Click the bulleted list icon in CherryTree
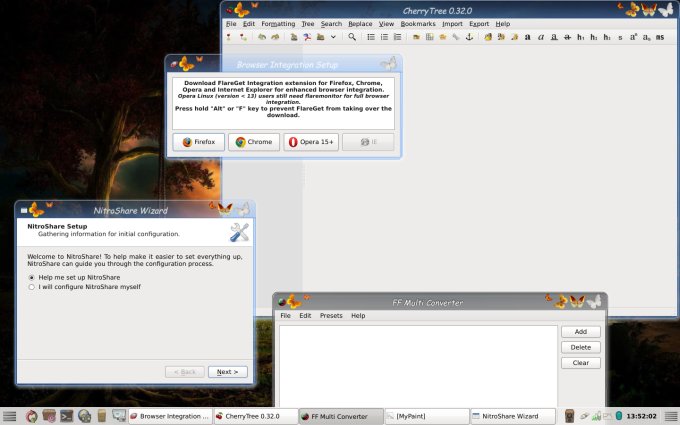The width and height of the screenshot is (680, 425). point(371,37)
